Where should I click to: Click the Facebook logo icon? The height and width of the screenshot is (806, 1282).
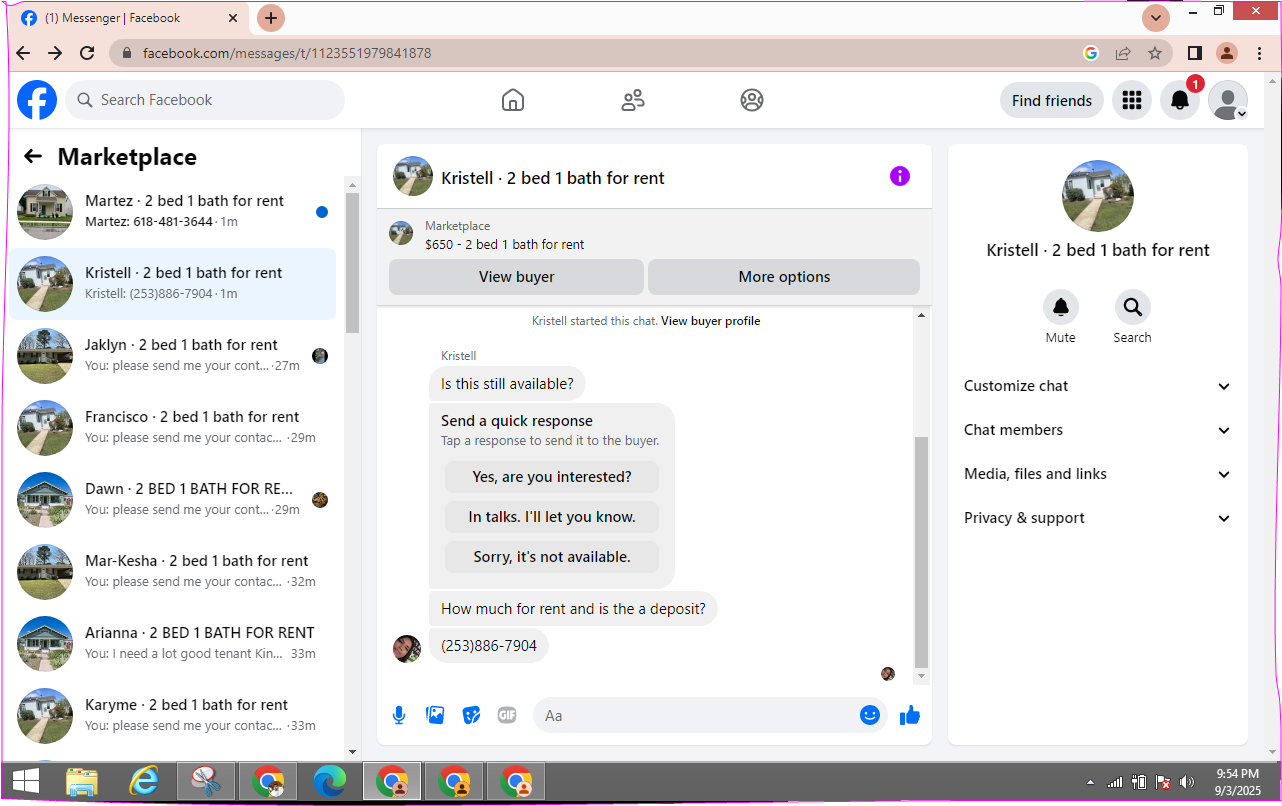[x=37, y=100]
